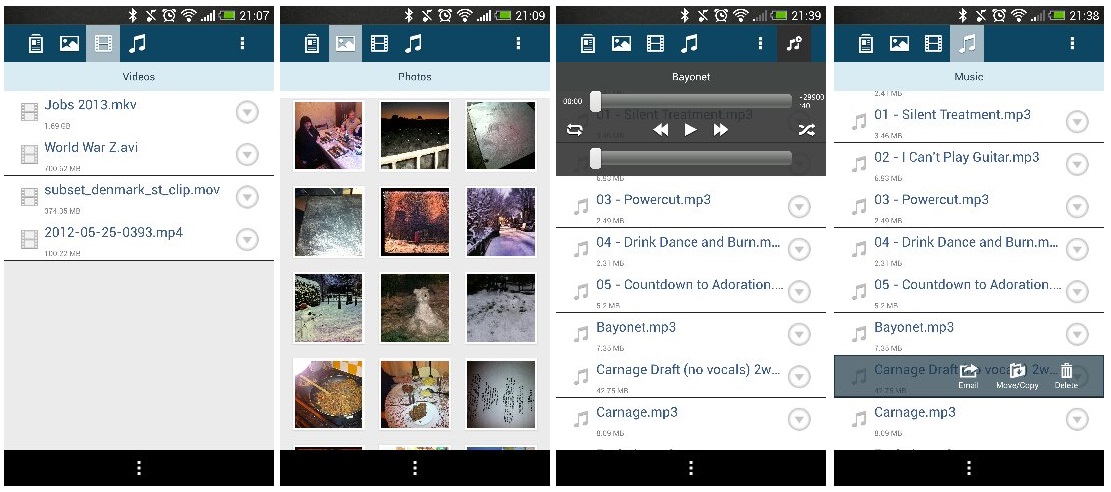Tap the film strip tab on Photos screen

(x=380, y=44)
